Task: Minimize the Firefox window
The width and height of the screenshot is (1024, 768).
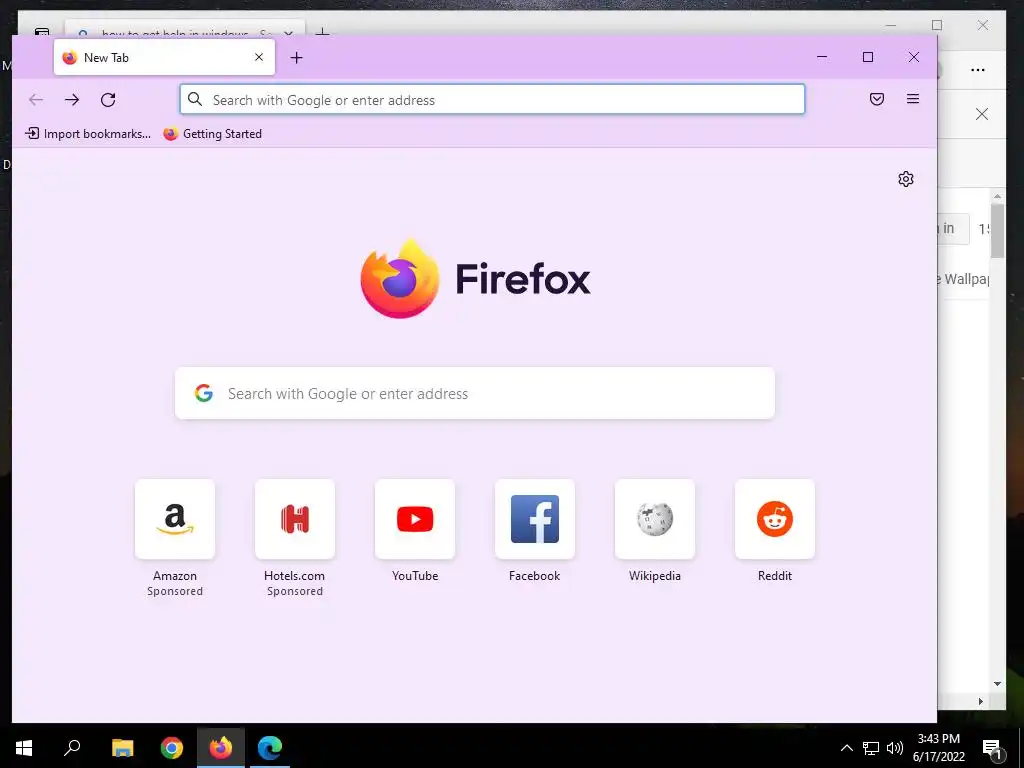Action: [x=822, y=57]
